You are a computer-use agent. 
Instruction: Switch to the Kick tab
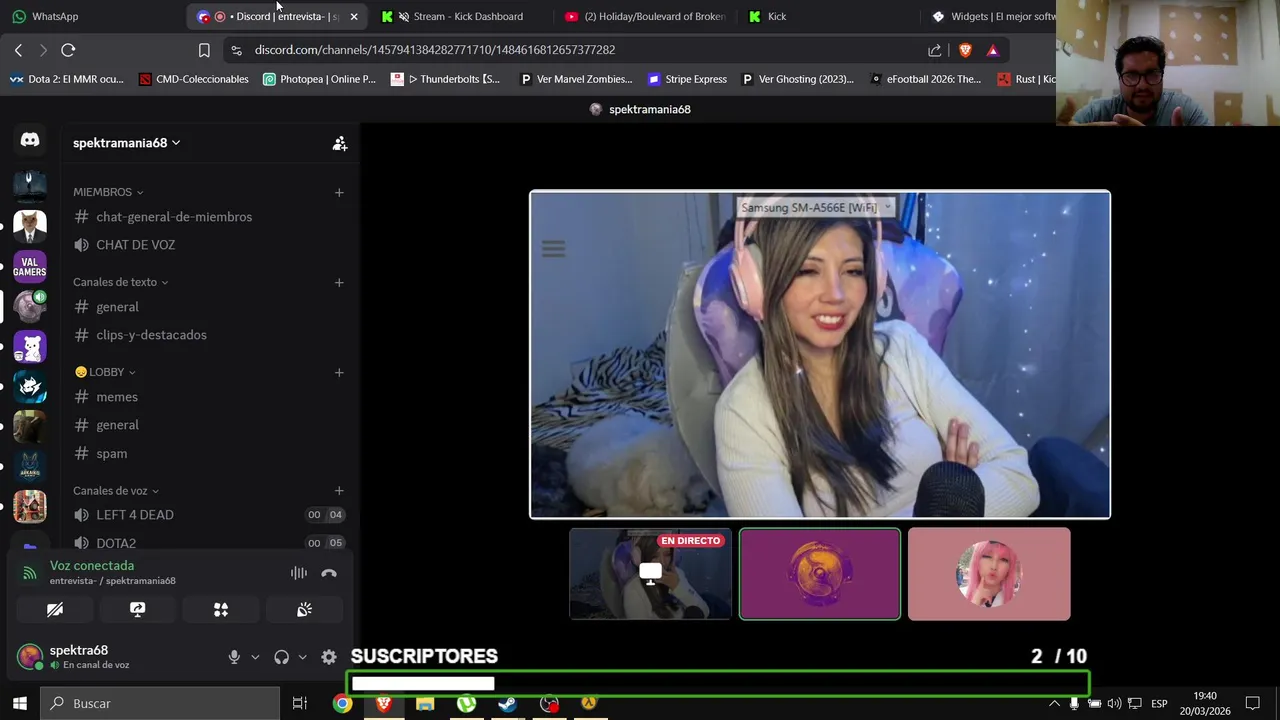[x=828, y=16]
